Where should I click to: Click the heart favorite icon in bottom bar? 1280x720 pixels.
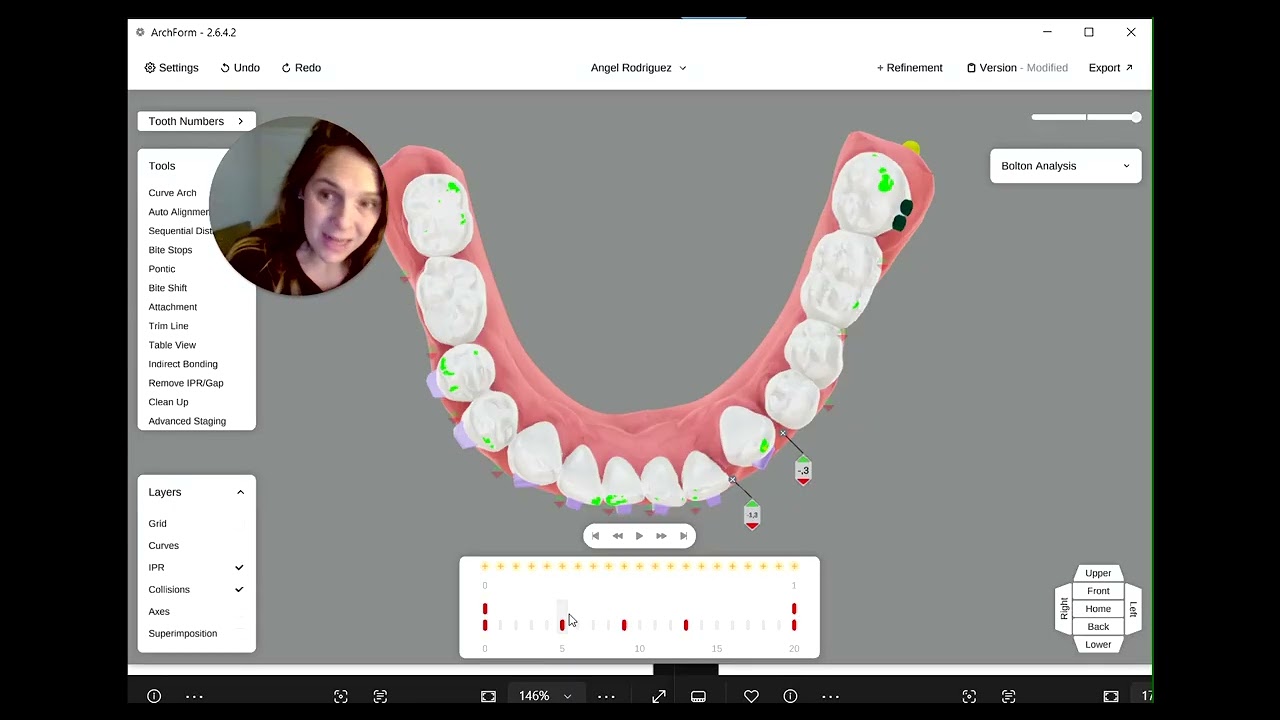751,696
